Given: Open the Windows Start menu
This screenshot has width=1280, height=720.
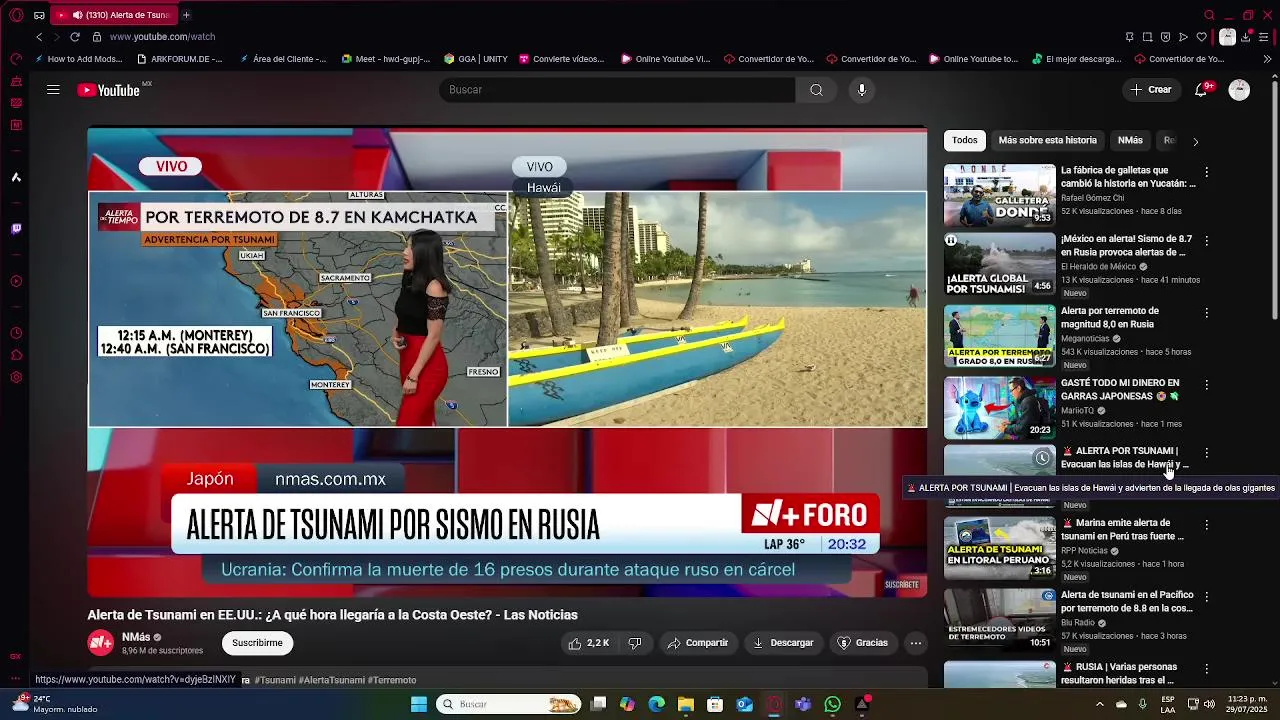Looking at the screenshot, I should click(419, 704).
